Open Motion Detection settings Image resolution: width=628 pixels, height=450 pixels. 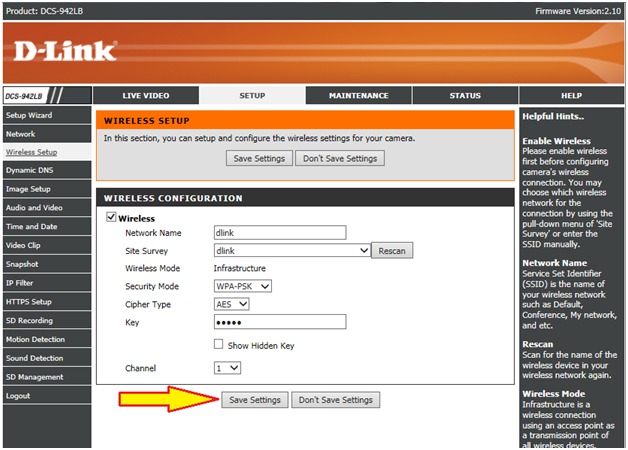click(x=35, y=339)
